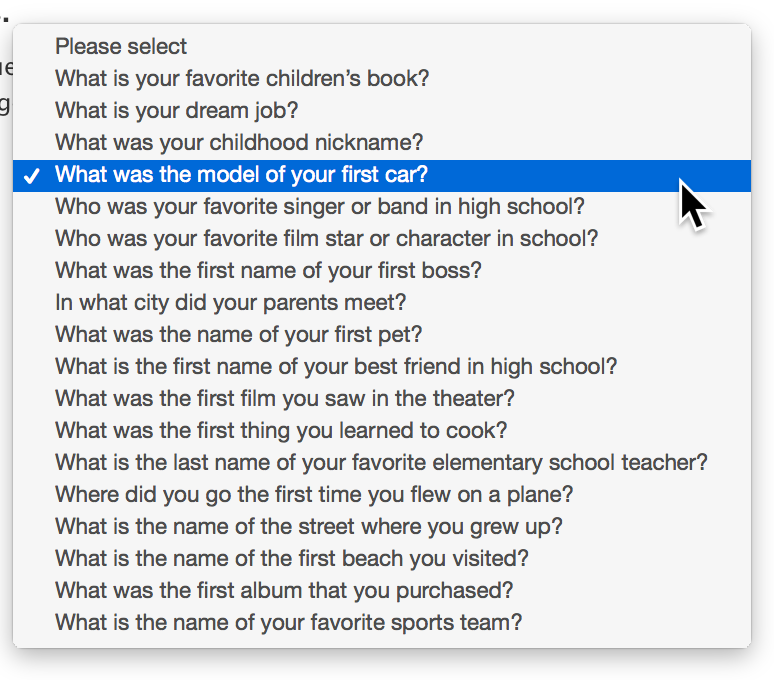Select 'street where you grew up' question
774x680 pixels.
[x=382, y=527]
